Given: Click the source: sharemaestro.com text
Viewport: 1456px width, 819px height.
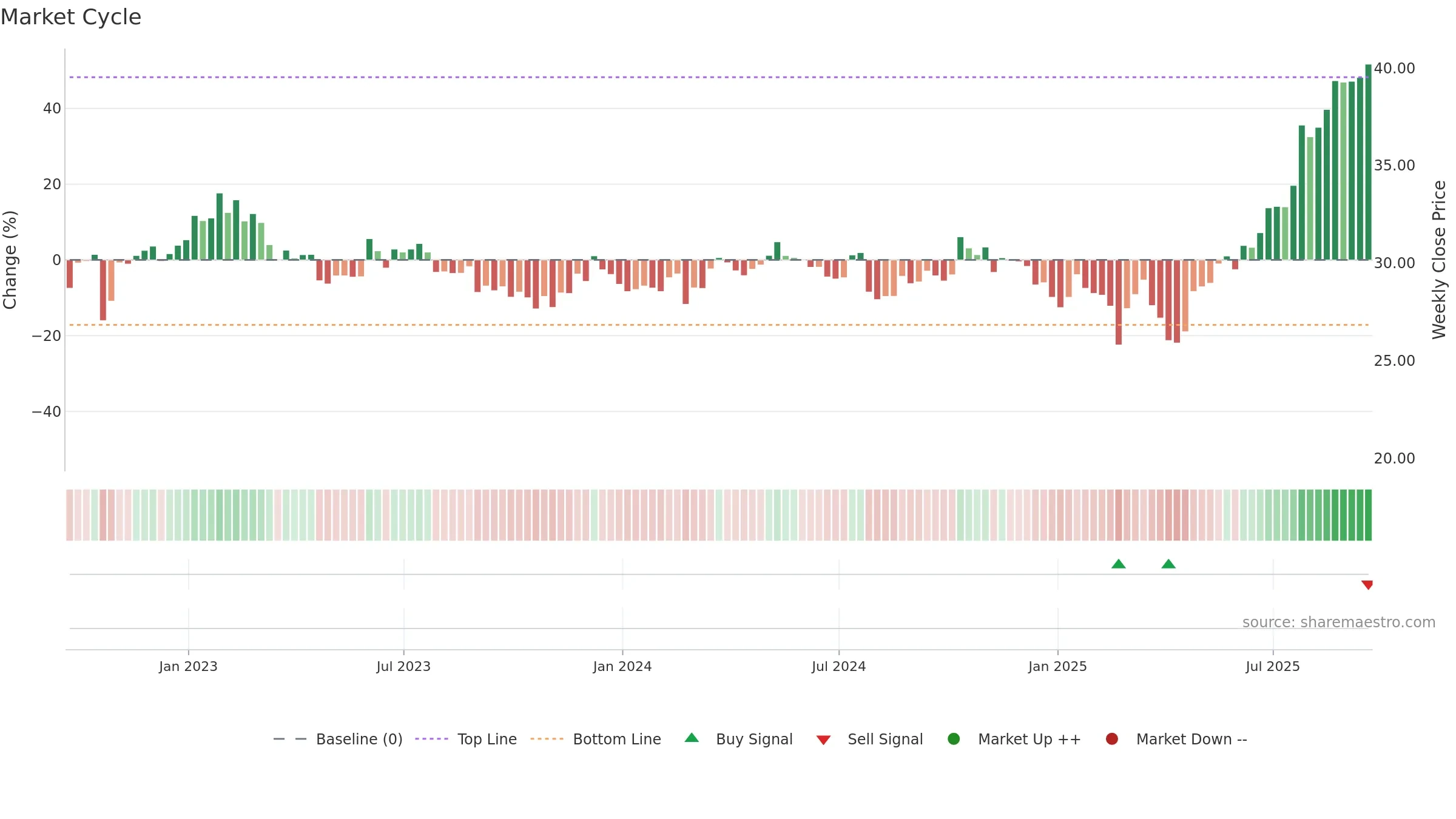Looking at the screenshot, I should 1339,622.
